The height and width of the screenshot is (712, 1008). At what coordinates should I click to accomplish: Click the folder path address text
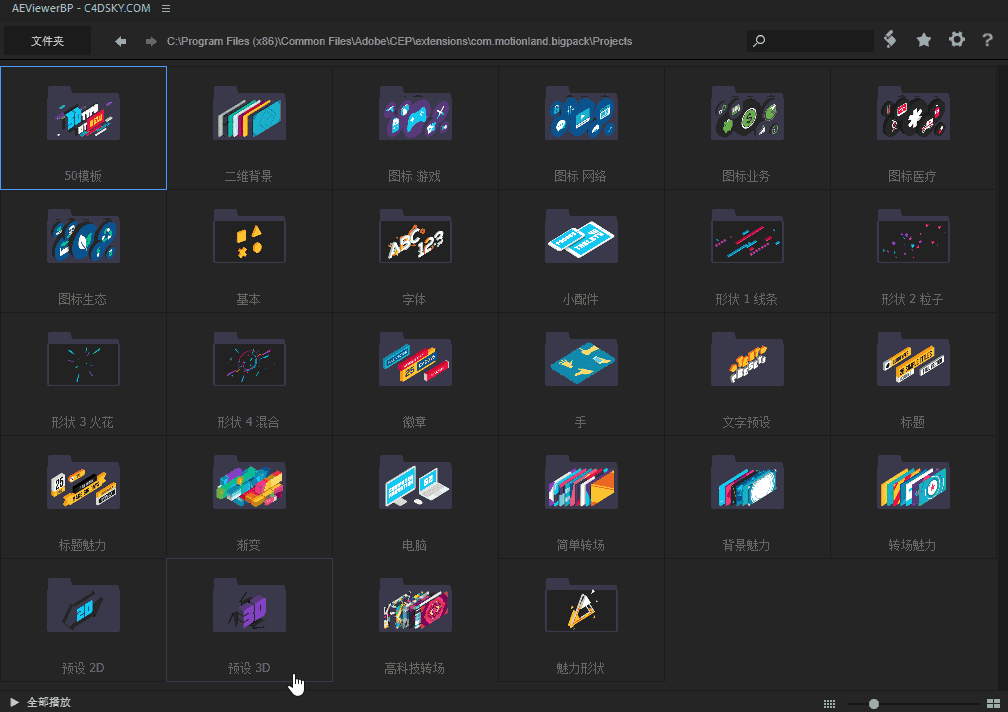399,41
